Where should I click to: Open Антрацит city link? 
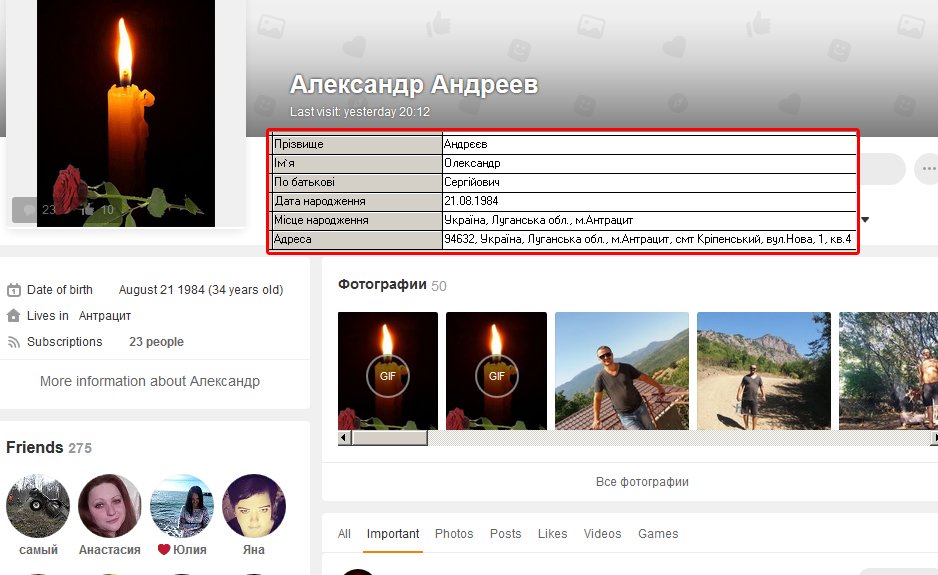click(x=105, y=315)
